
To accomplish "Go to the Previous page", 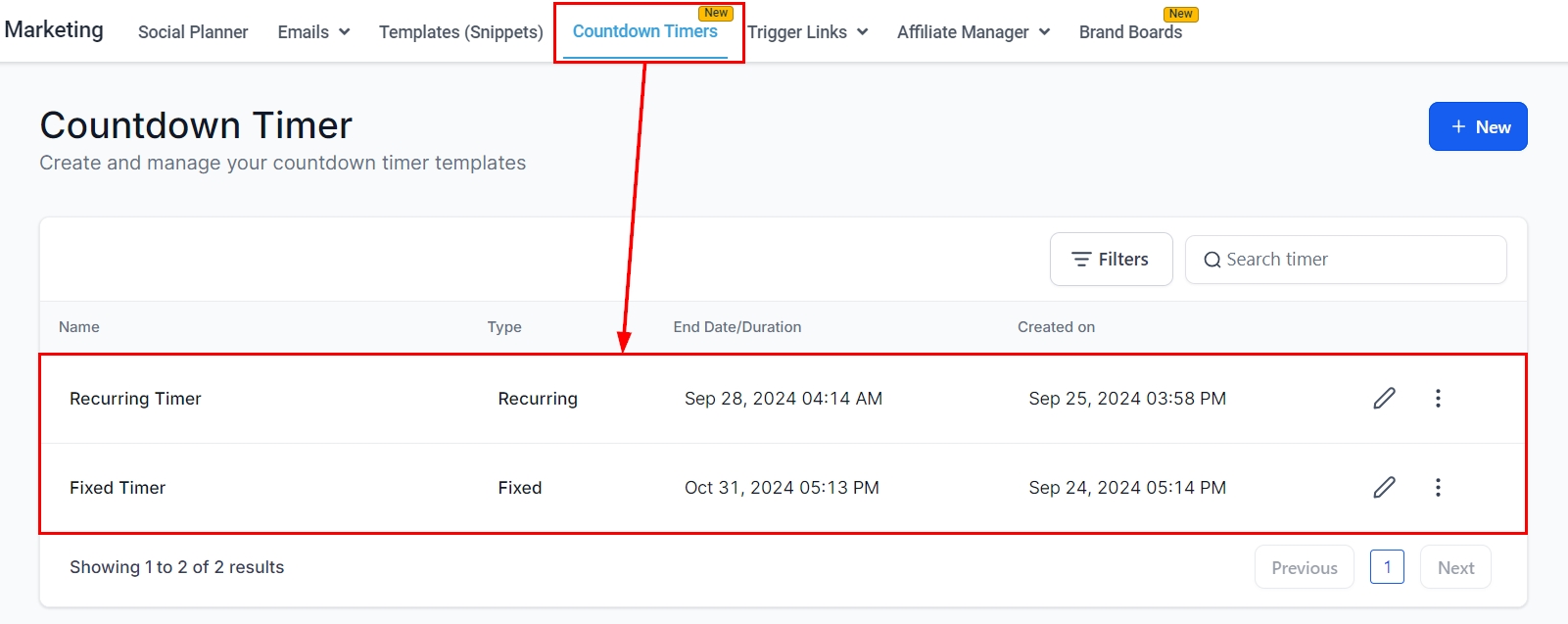I will (1304, 568).
